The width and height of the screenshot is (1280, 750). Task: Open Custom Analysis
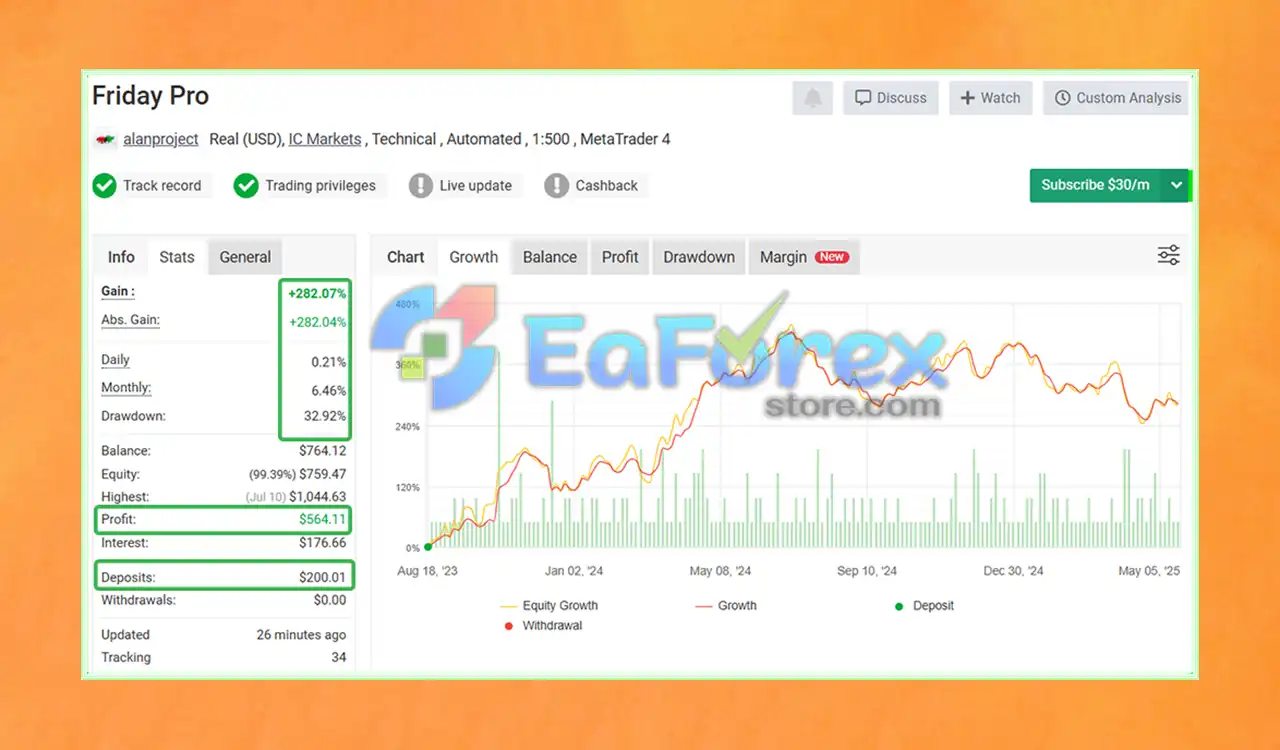pyautogui.click(x=1118, y=98)
